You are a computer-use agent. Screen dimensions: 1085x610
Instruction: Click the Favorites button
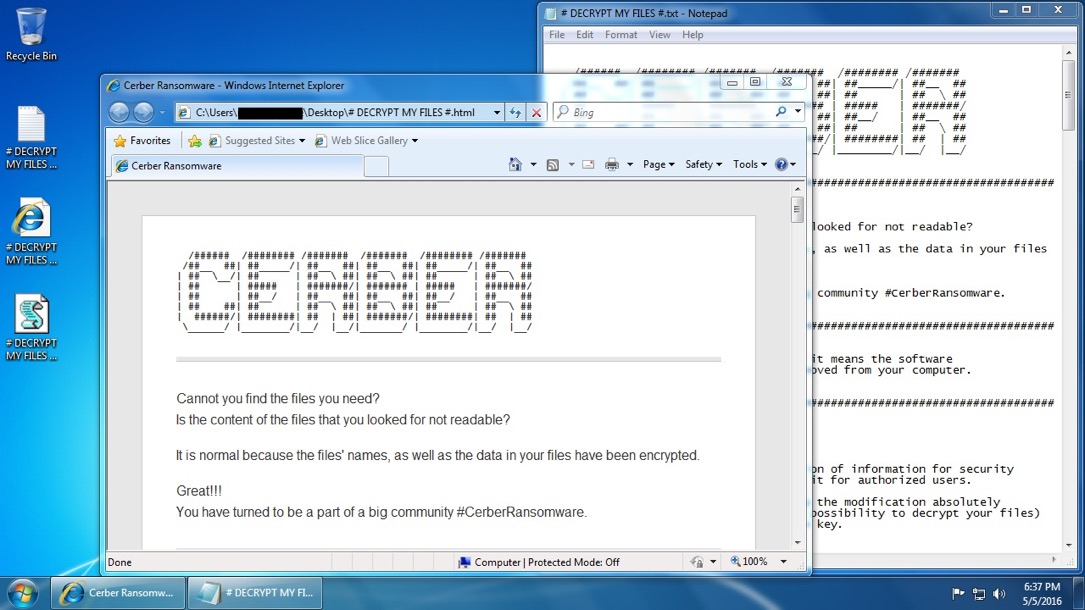(142, 141)
